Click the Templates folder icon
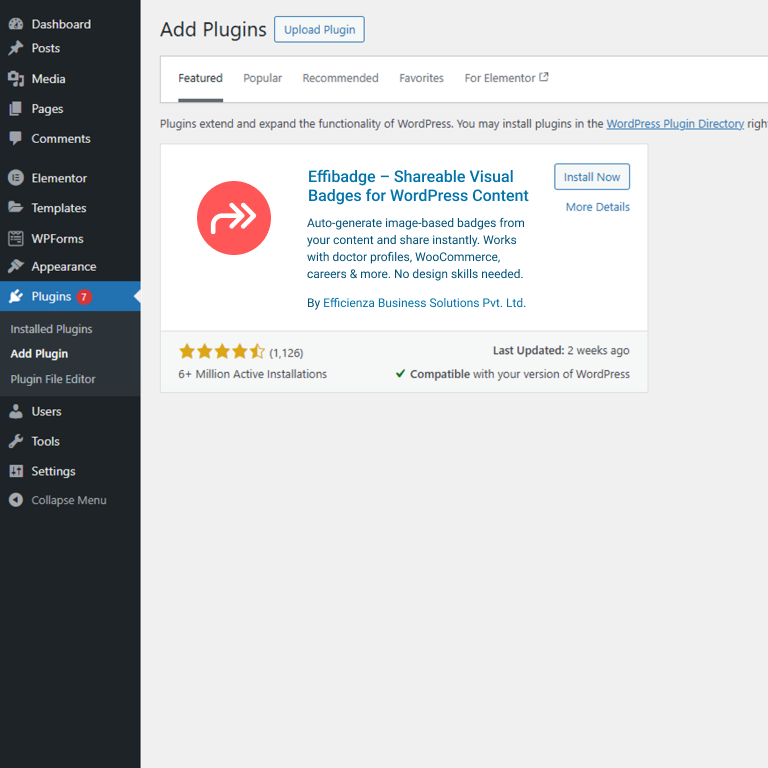 point(16,208)
